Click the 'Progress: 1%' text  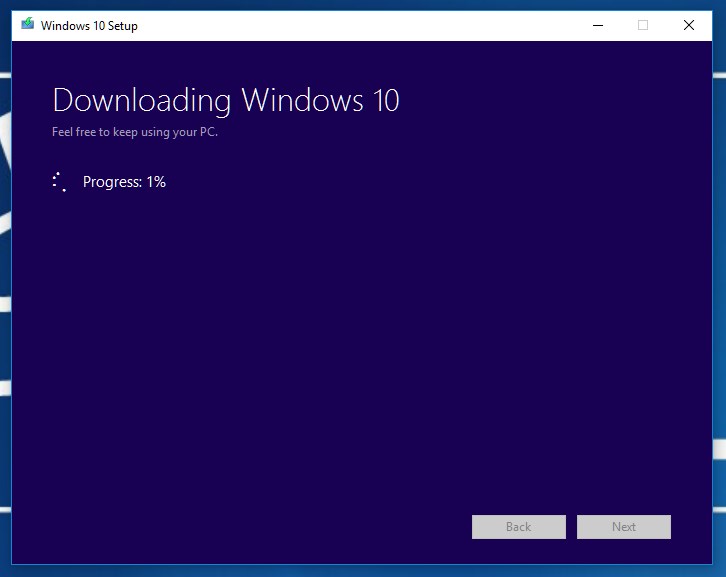(124, 182)
